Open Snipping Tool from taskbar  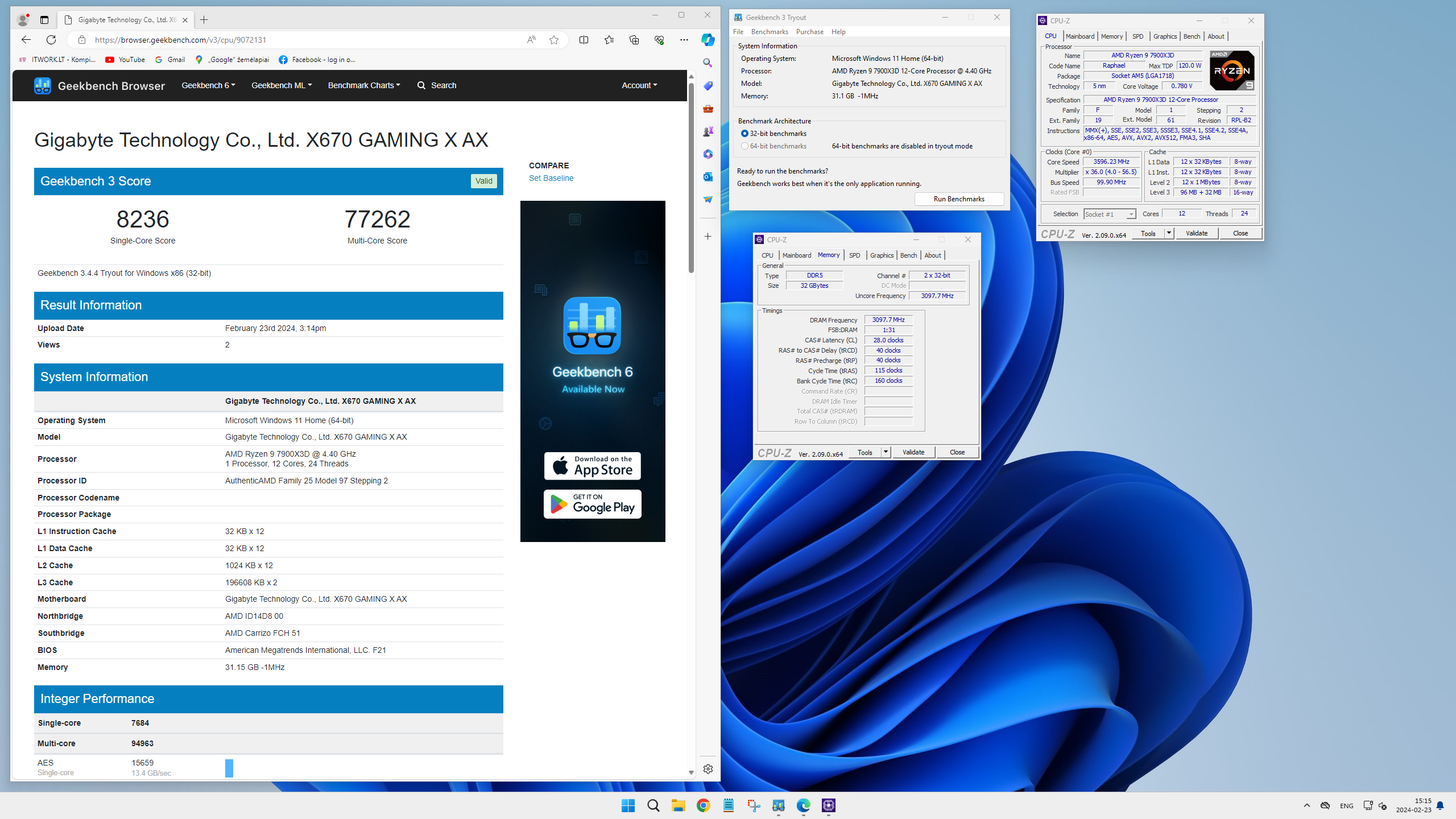(754, 805)
